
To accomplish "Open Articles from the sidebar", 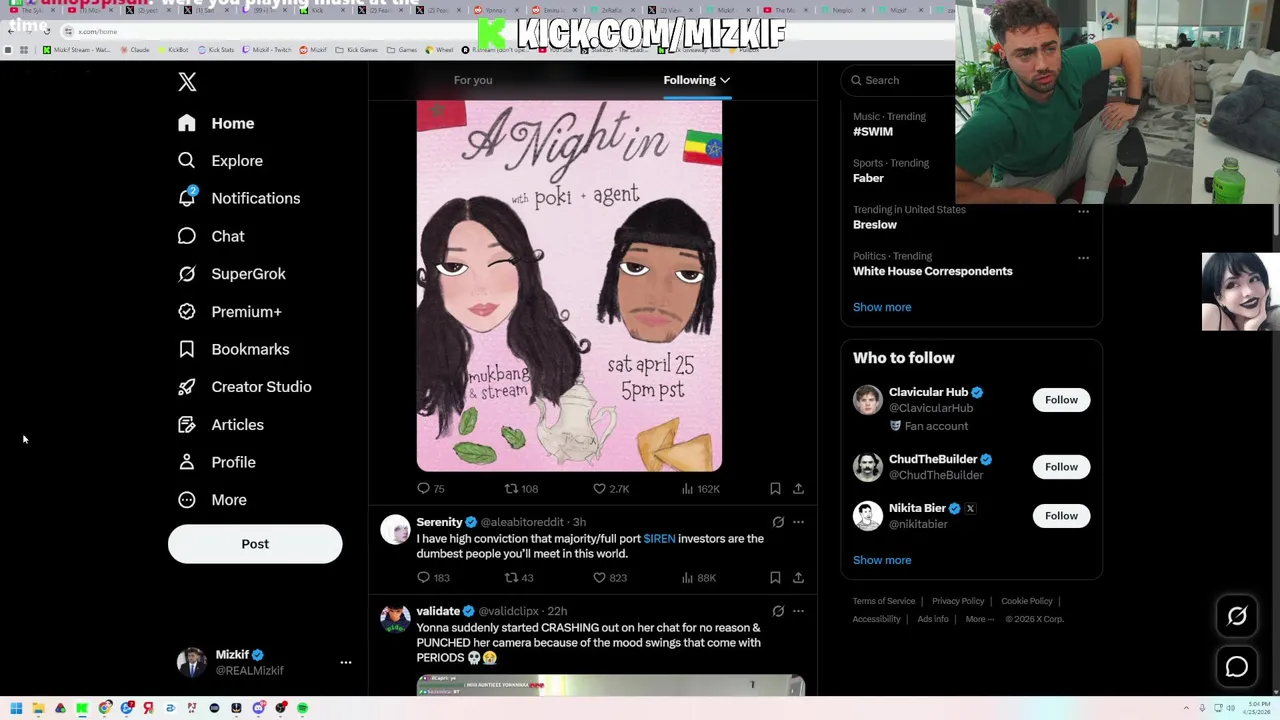I will coord(220,425).
